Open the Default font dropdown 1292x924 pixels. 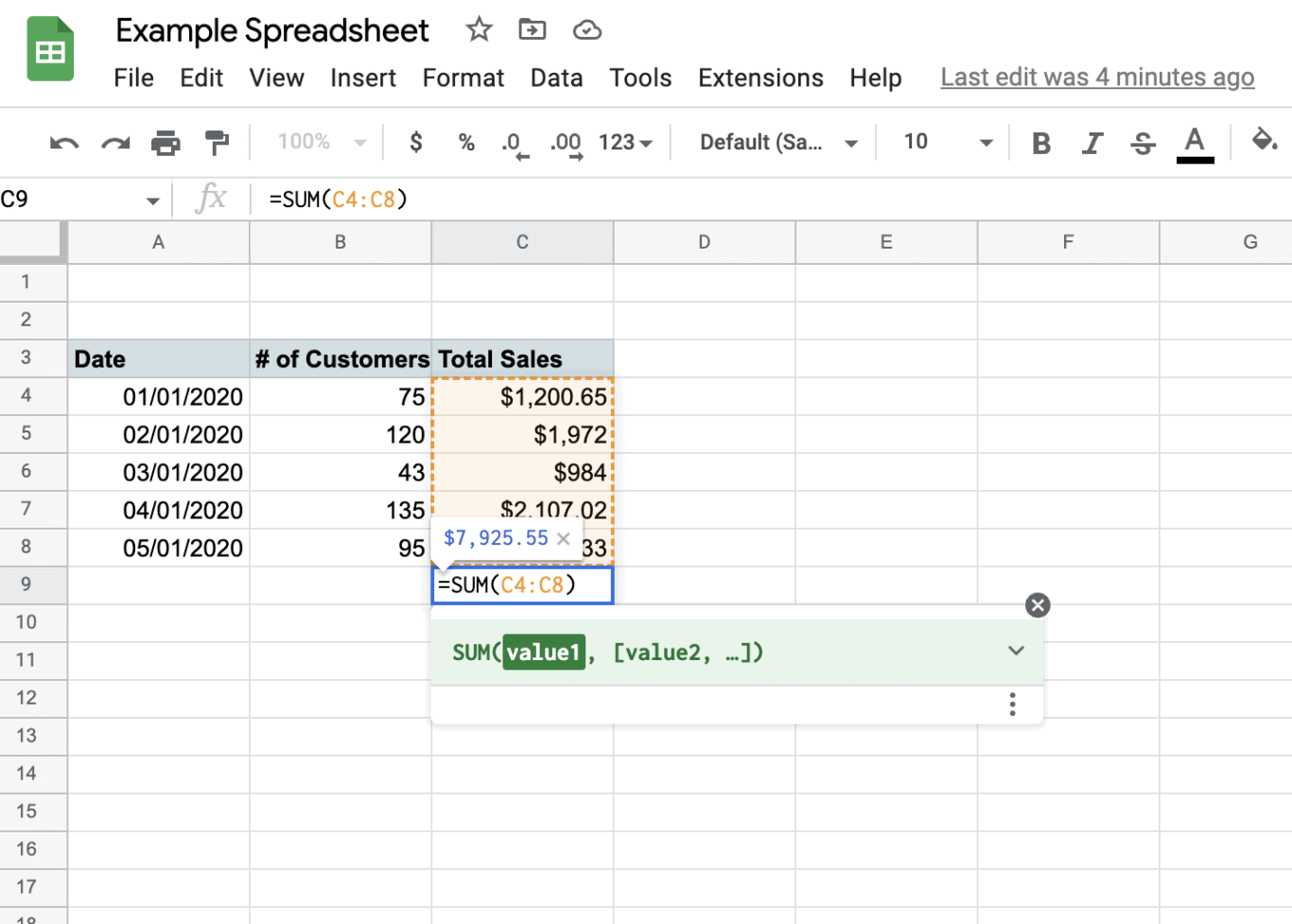click(x=778, y=142)
